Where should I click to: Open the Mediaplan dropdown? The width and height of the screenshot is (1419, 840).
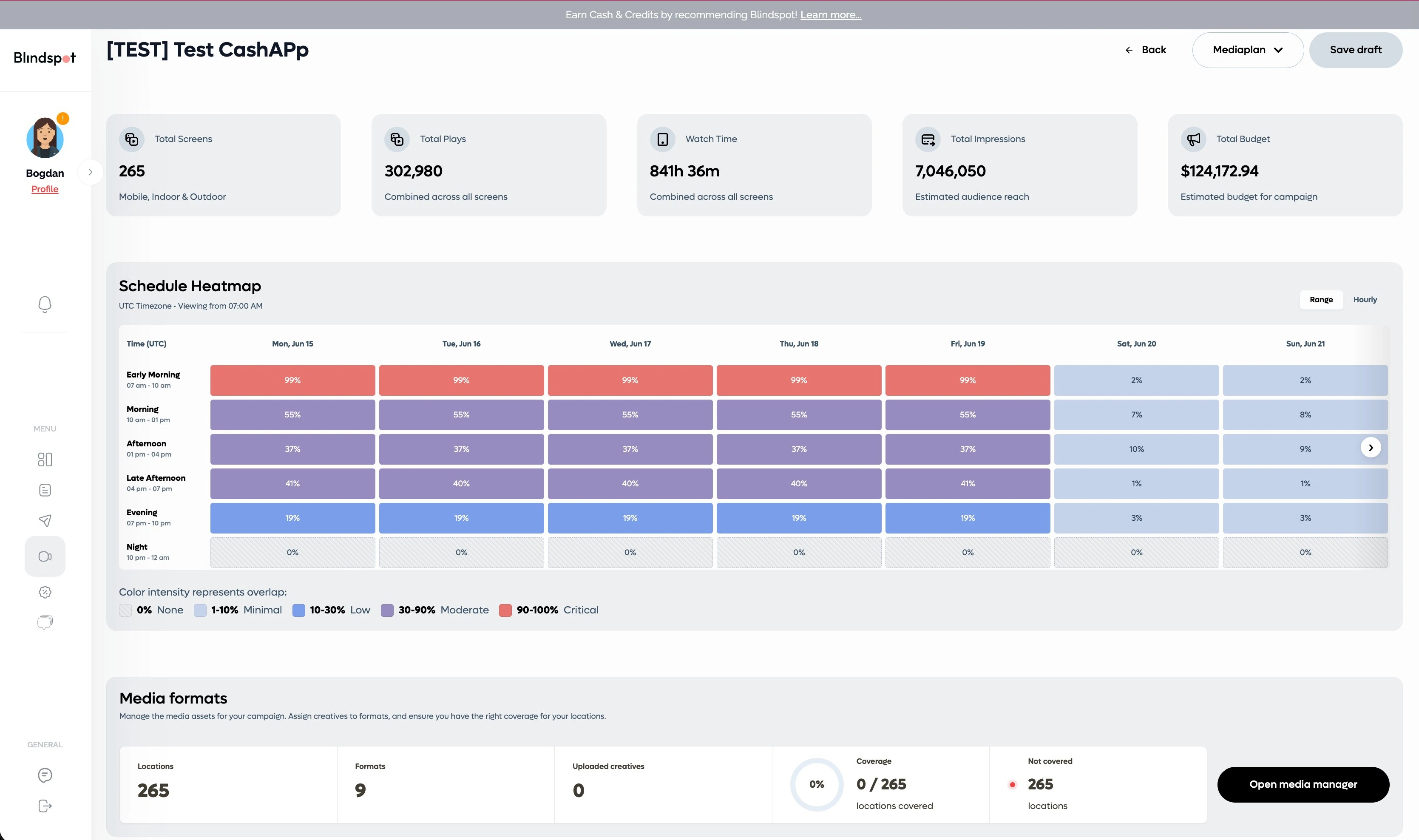click(1248, 50)
